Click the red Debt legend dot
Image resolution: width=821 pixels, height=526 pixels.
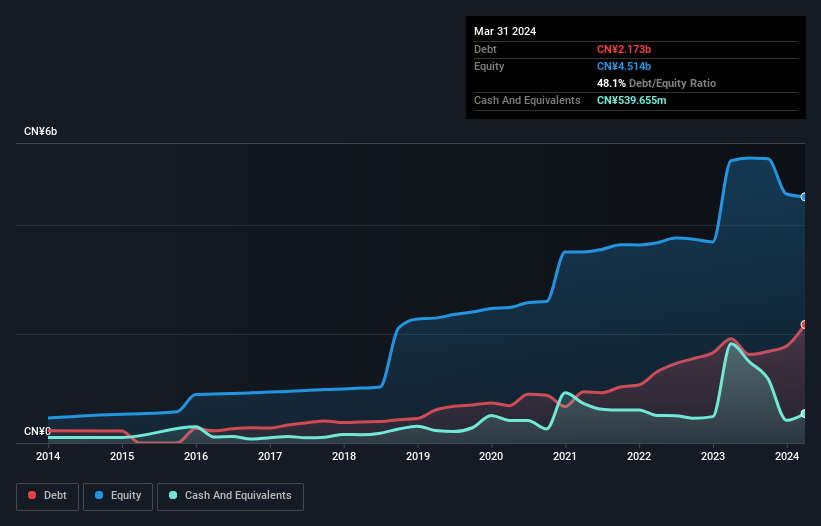pyautogui.click(x=32, y=495)
